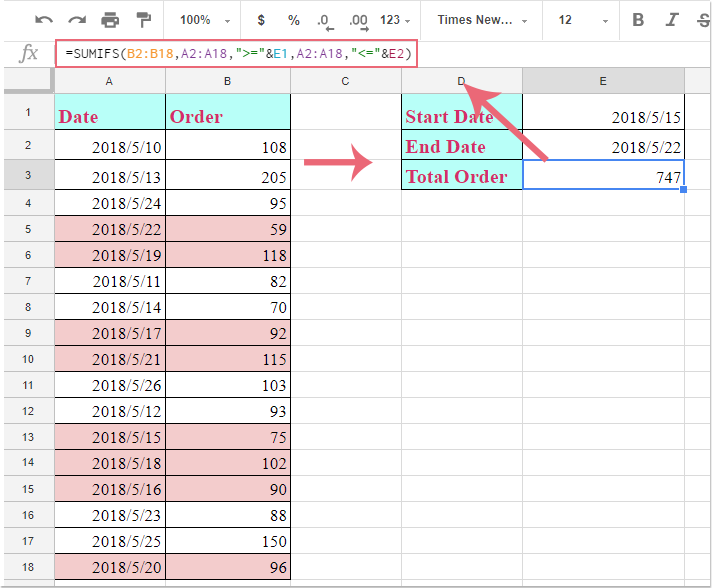Click the Total Order label cell
Screen dimensions: 712x588
pos(461,177)
